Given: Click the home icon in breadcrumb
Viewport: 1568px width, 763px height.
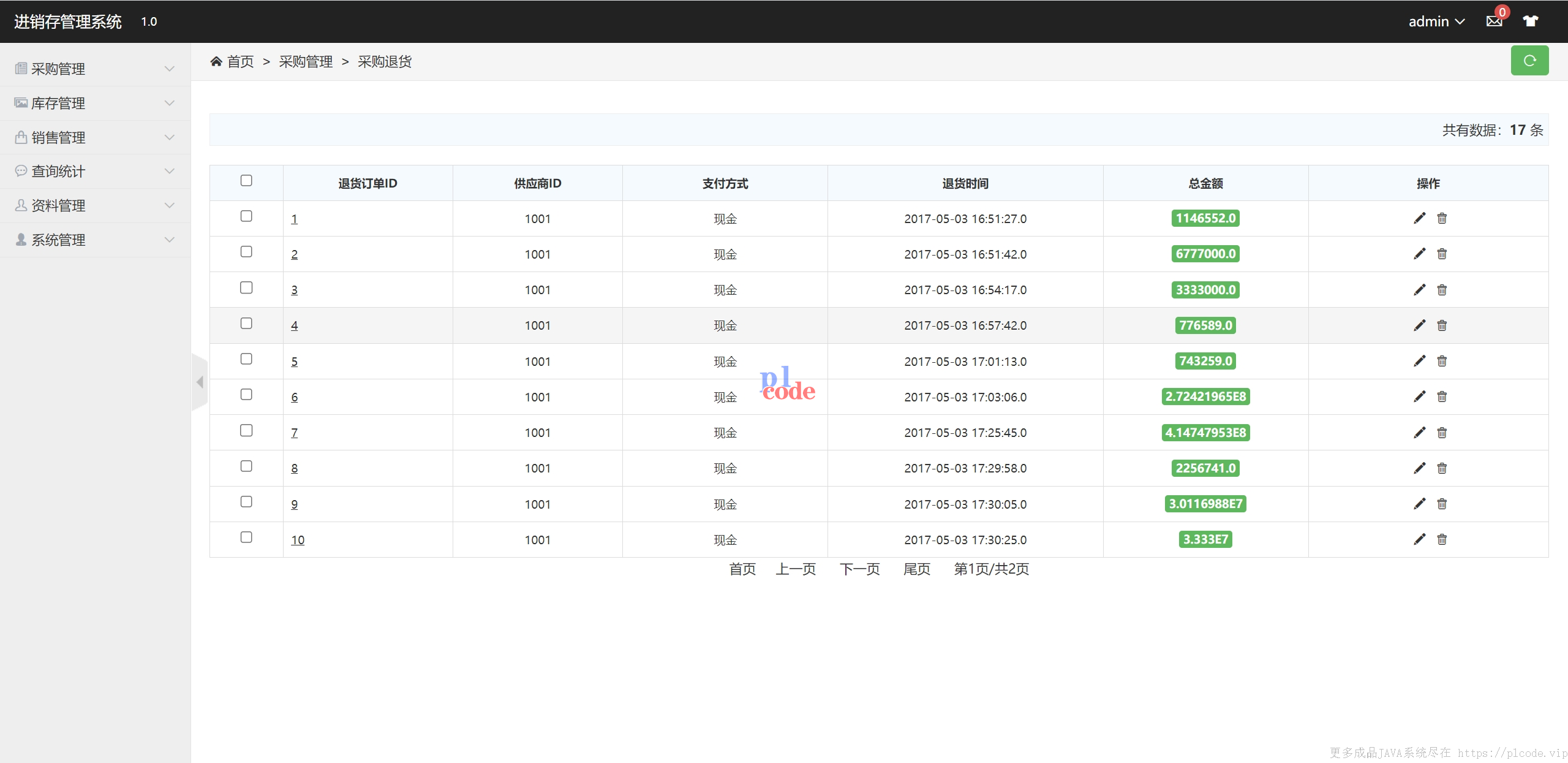Looking at the screenshot, I should [x=216, y=61].
